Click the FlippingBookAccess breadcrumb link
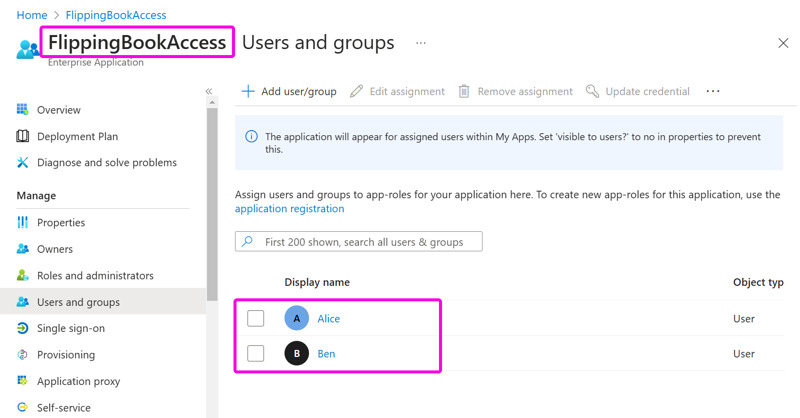800x418 pixels. (116, 15)
